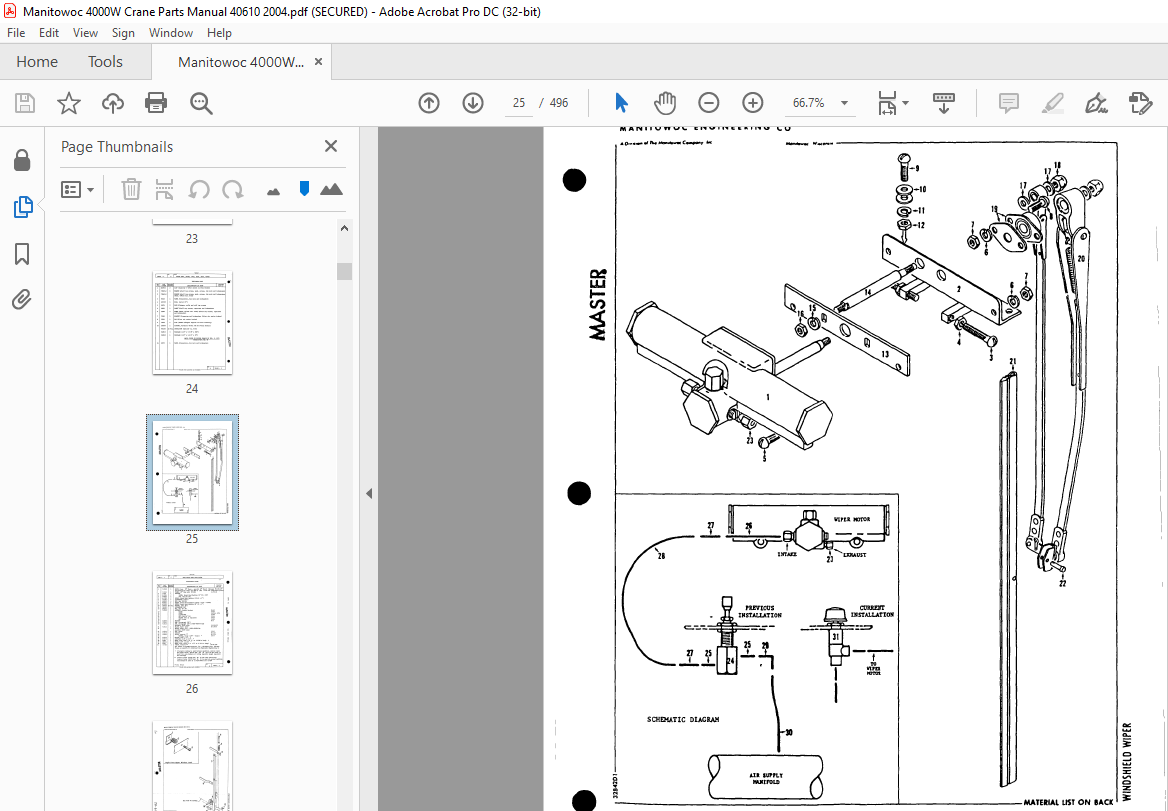
Task: Switch to the Tools tab
Action: (x=105, y=62)
